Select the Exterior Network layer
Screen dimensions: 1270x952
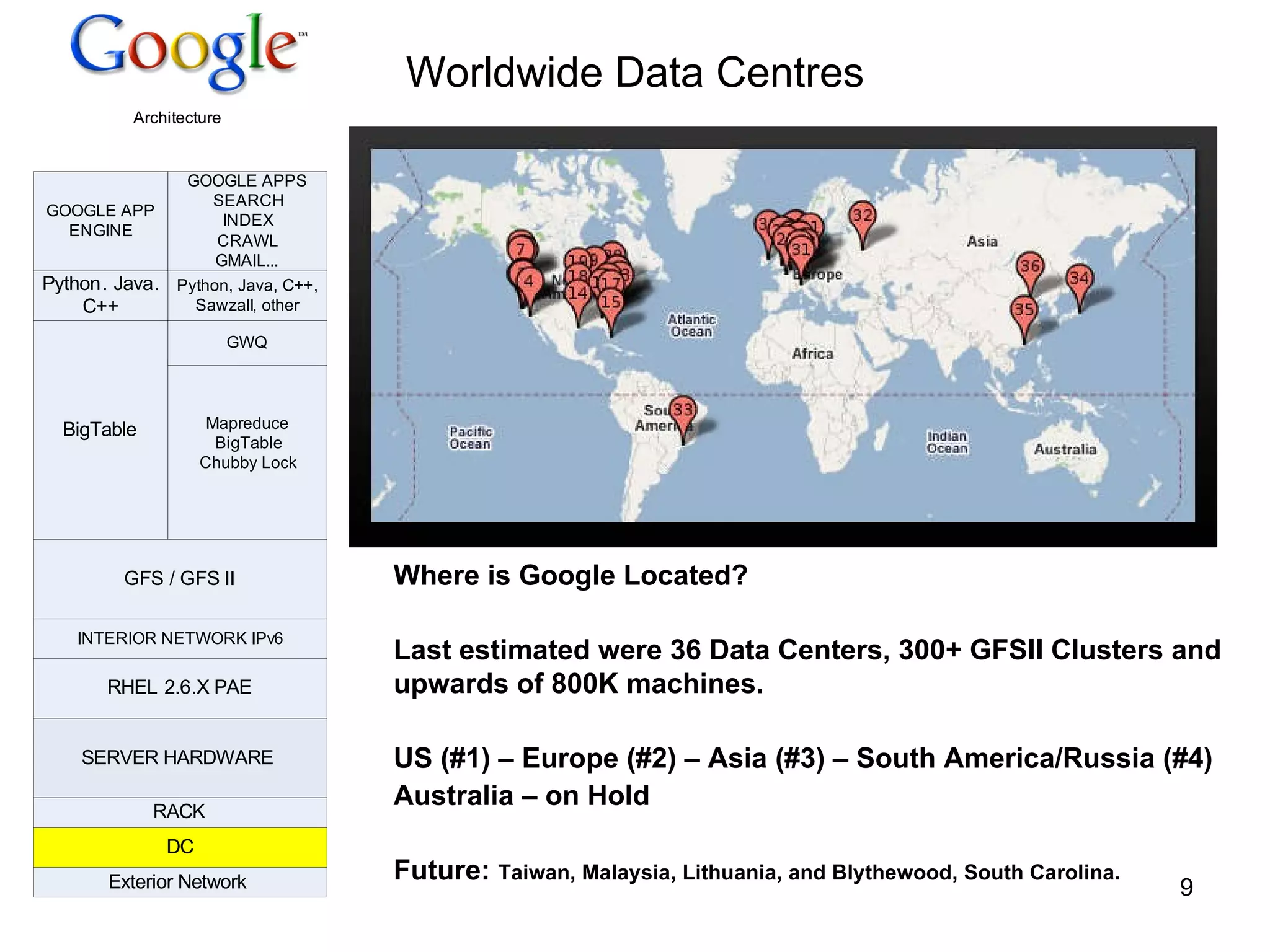click(x=180, y=881)
